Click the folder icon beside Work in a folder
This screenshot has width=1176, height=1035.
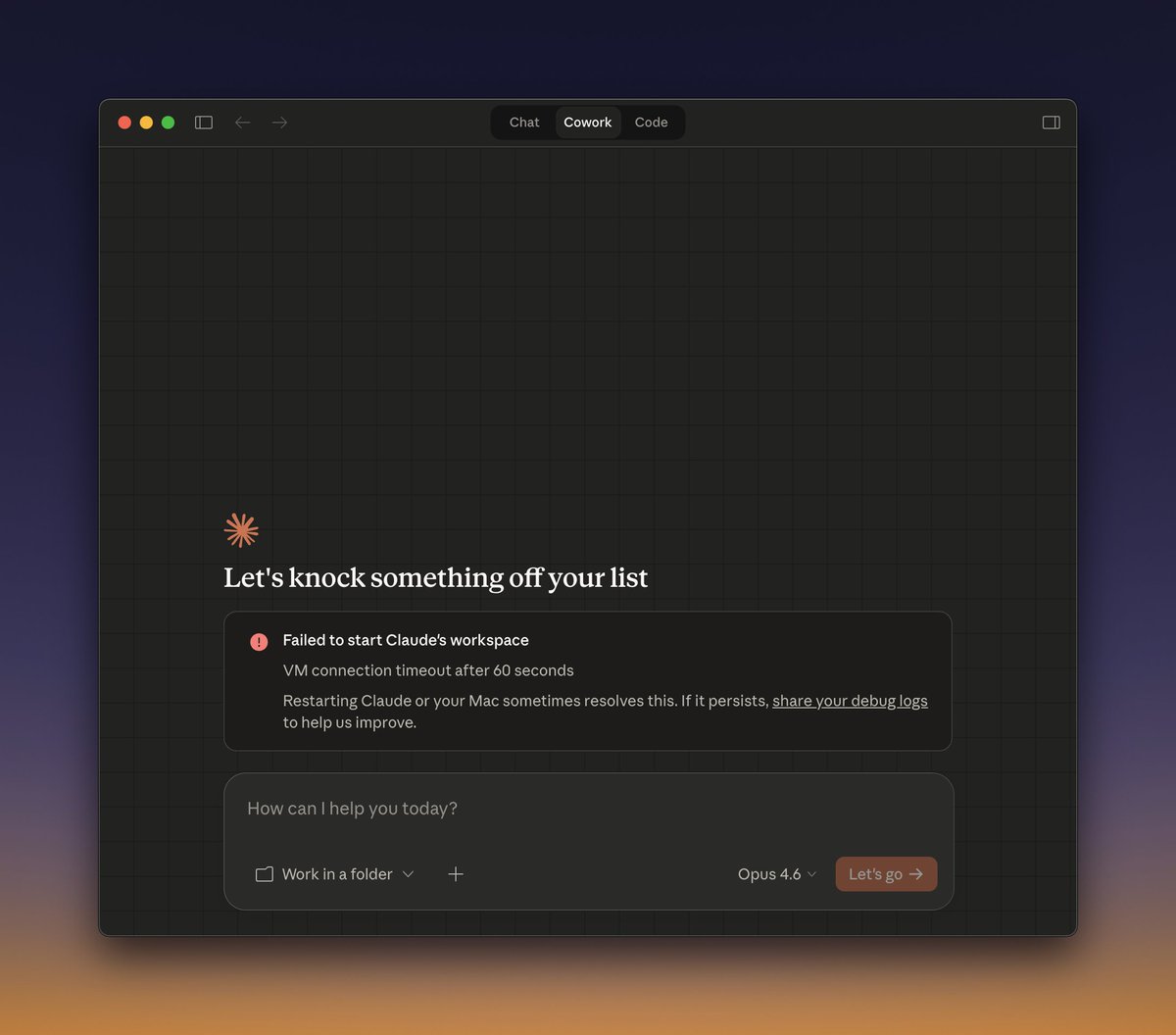point(264,874)
